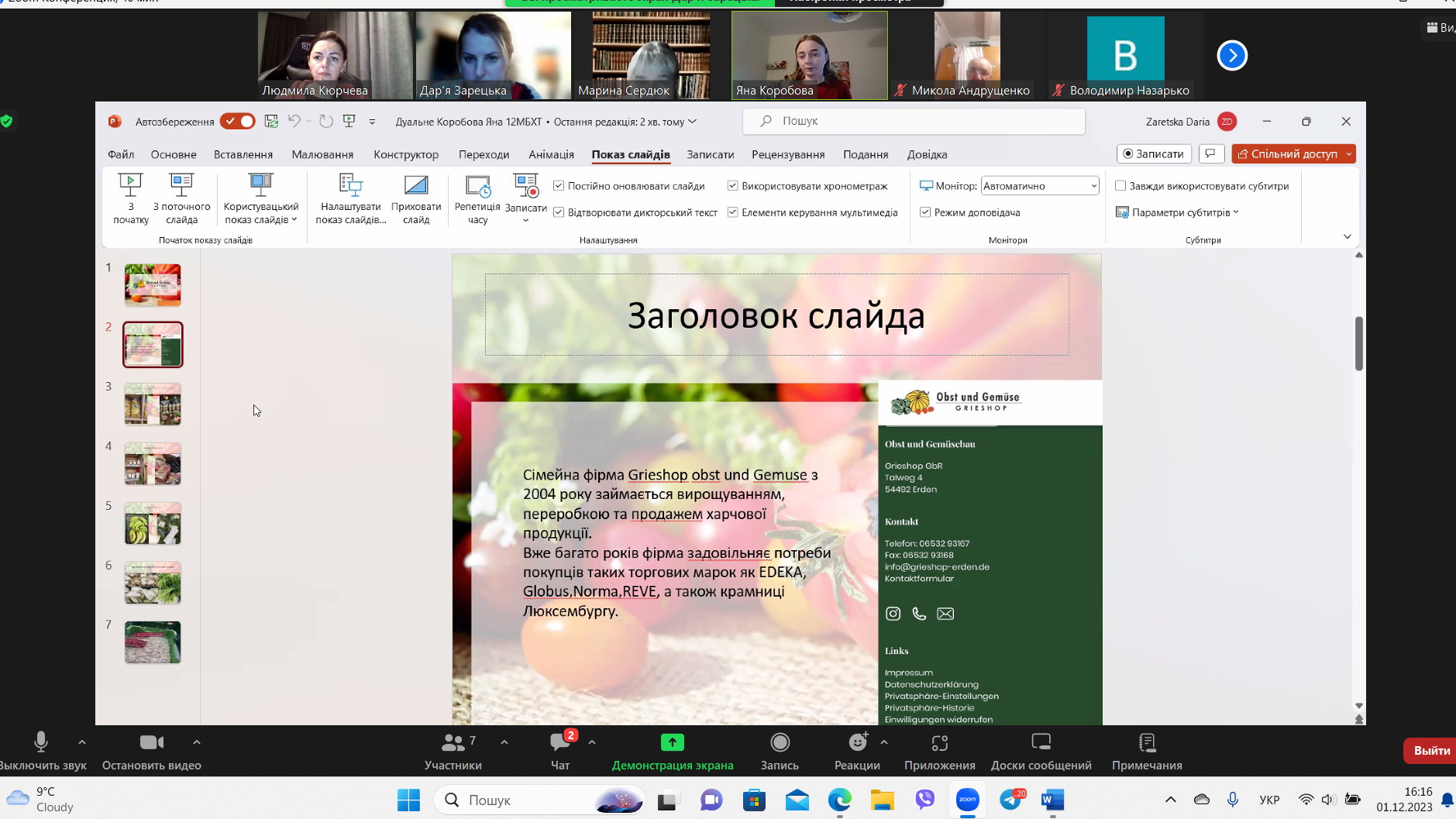Select slide 3 thumbnail
The width and height of the screenshot is (1456, 819).
153,404
